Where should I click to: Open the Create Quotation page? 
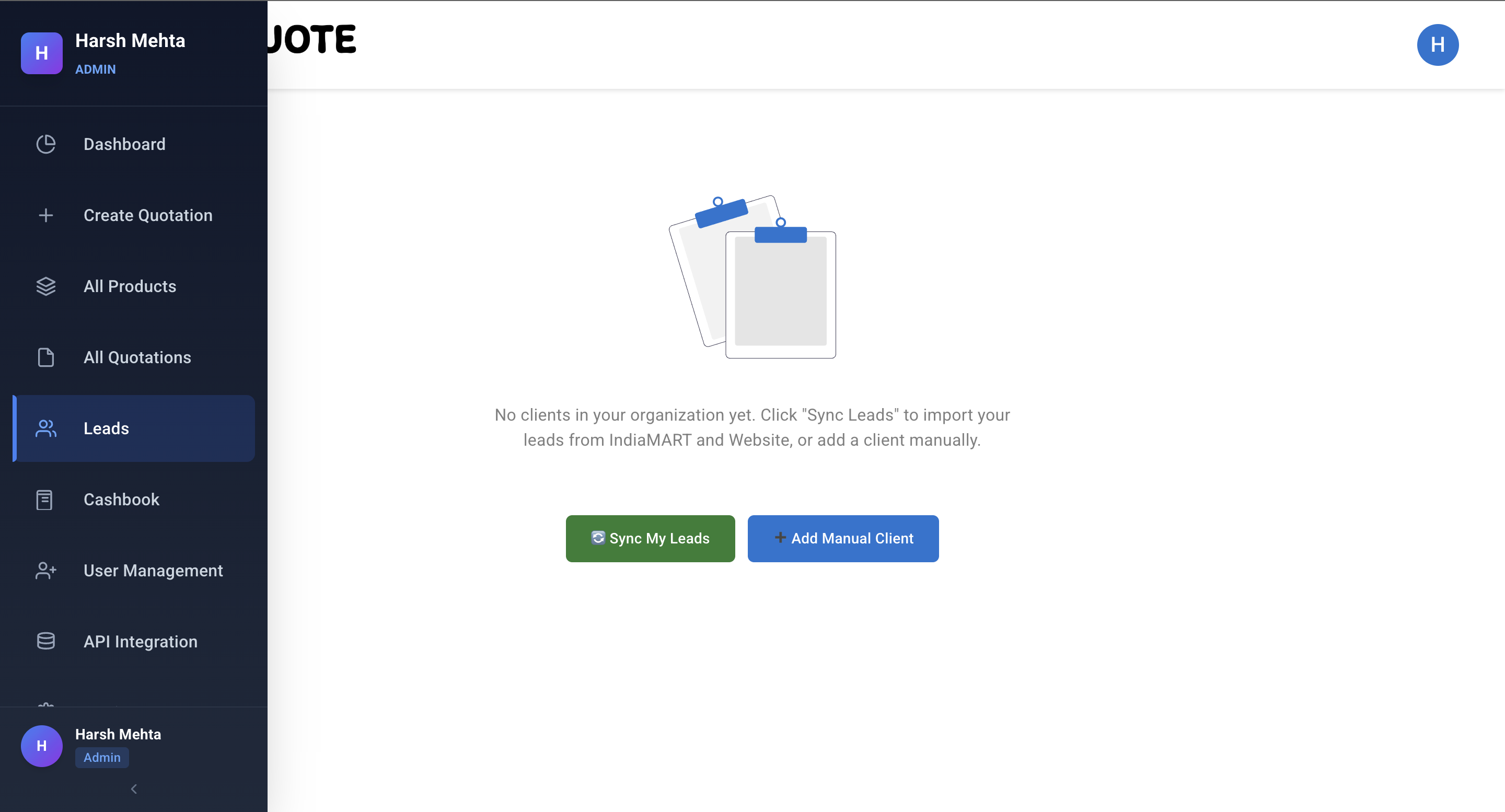148,215
